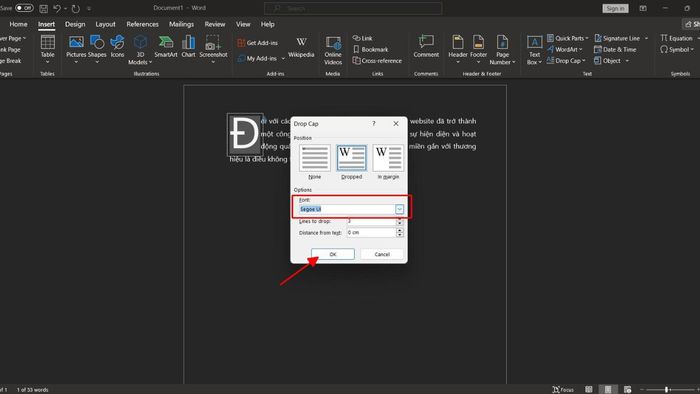Viewport: 700px width, 394px height.
Task: Go to the Mailings tab
Action: click(181, 24)
